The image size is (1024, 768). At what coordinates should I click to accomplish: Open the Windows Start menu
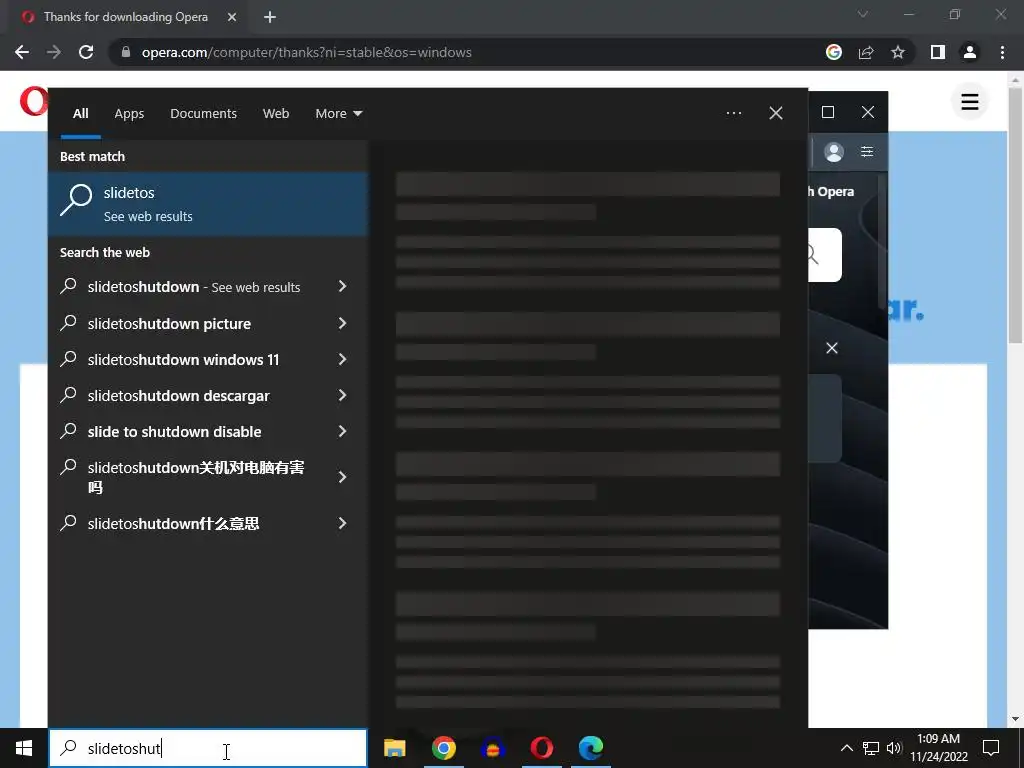[24, 748]
